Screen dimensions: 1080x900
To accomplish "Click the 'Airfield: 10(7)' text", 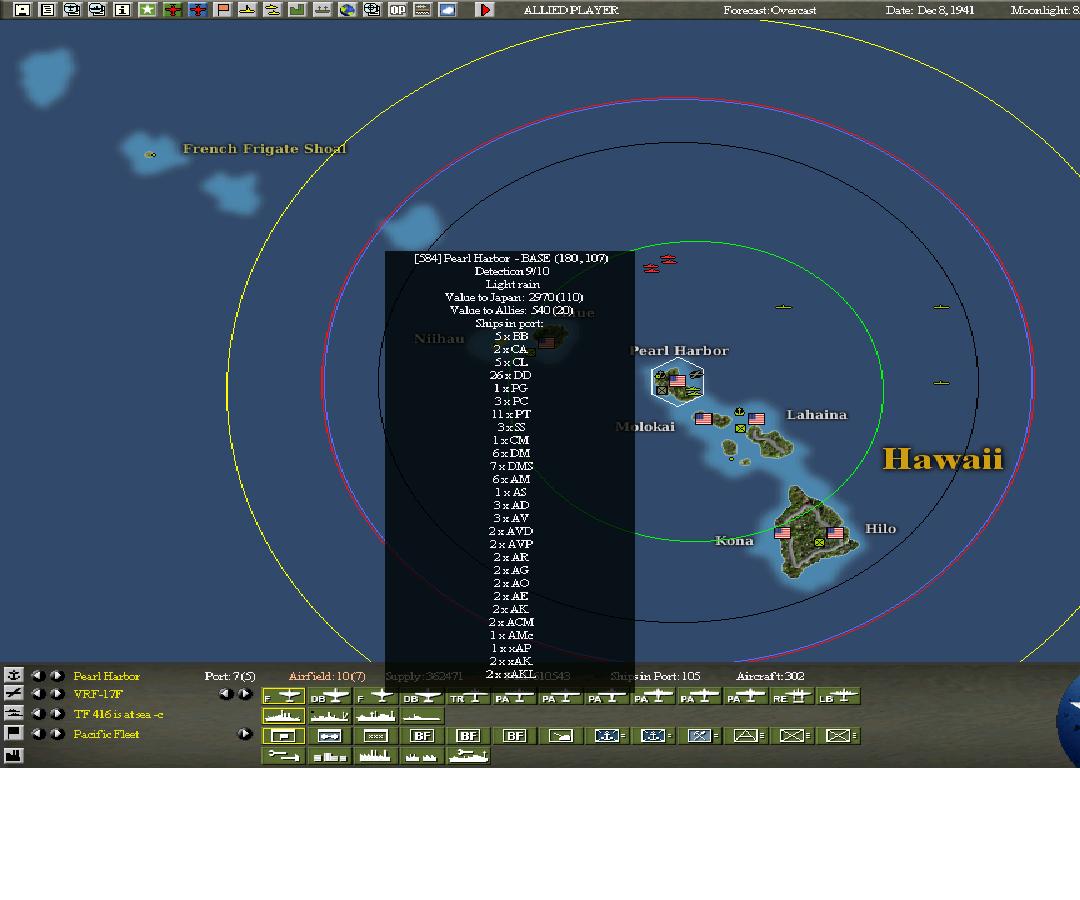I will click(327, 676).
